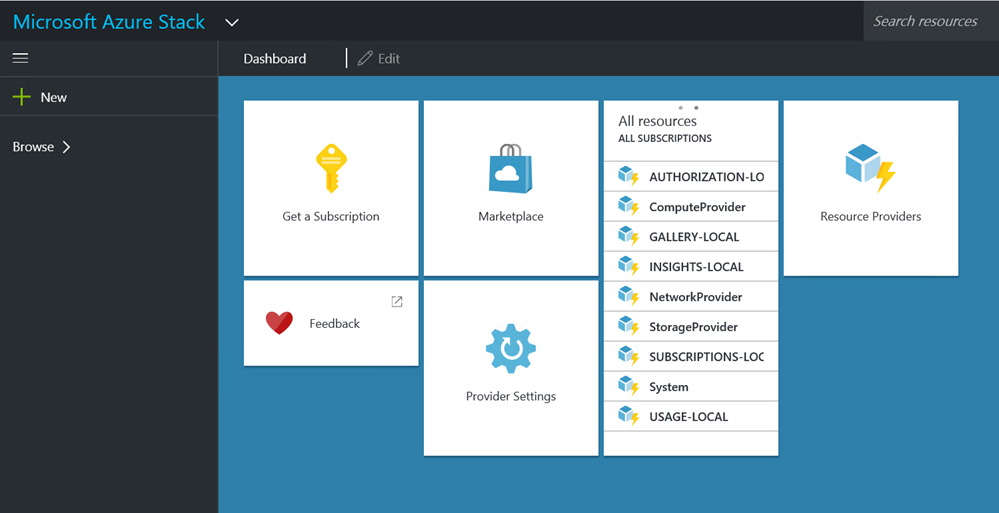Screen dimensions: 999x513
Task: Click ALL SUBSCRIPTIONS subtitle
Action: [x=665, y=138]
